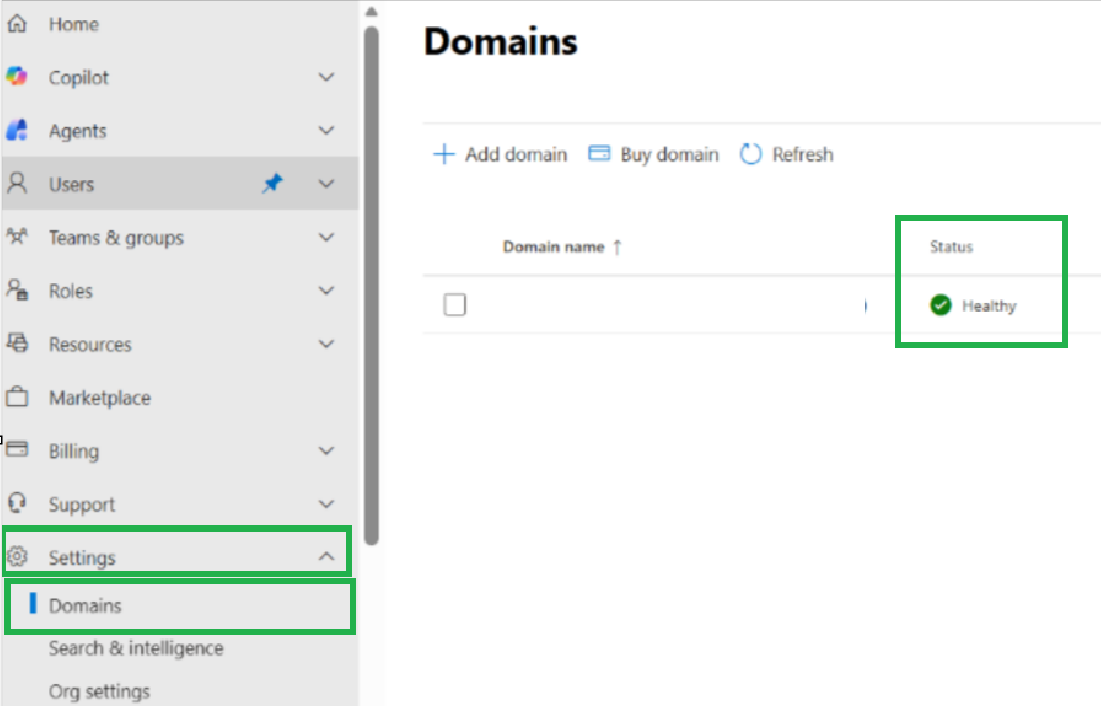Expand the Billing menu chevron

(326, 450)
